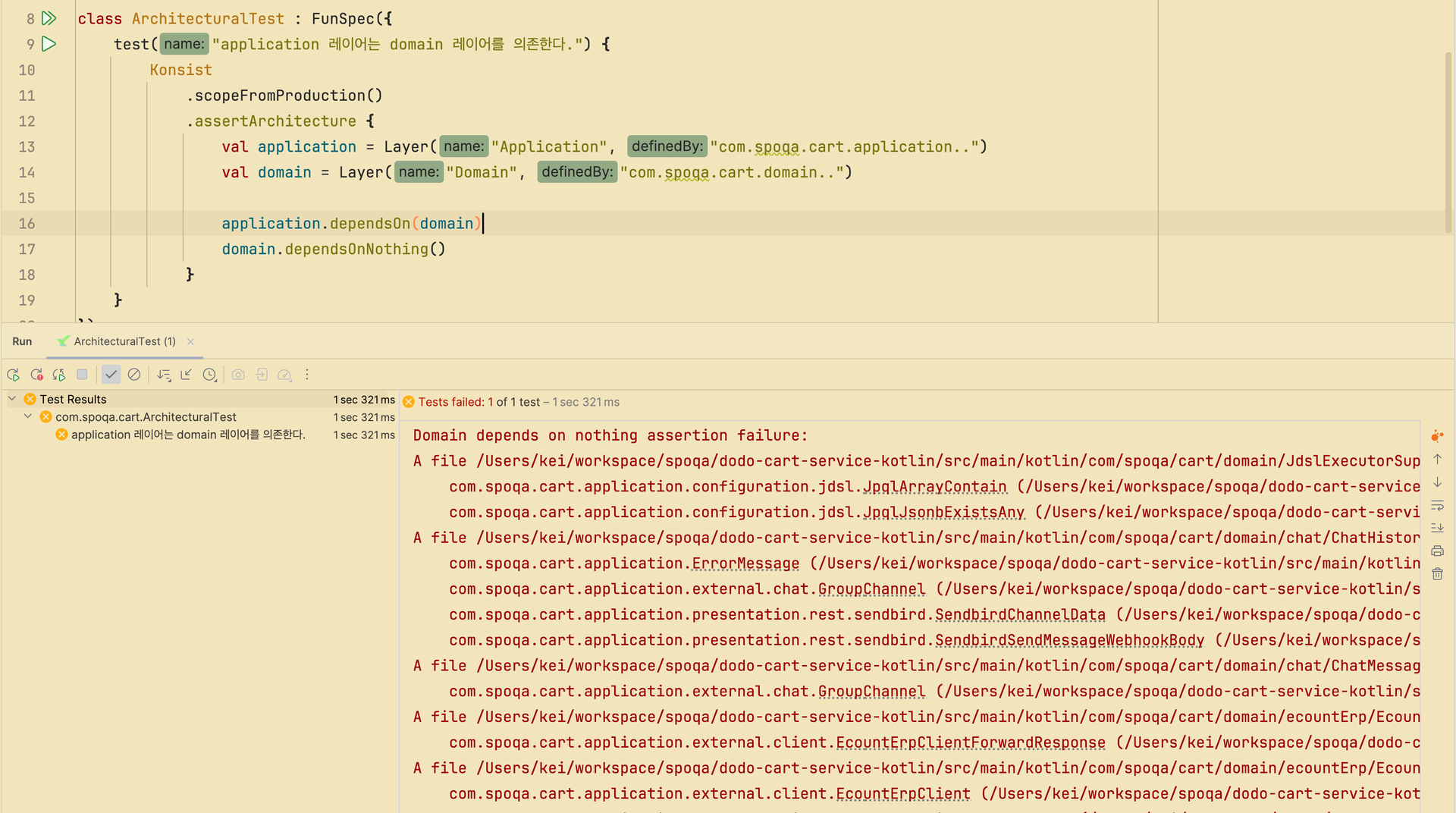Open JpqlArrayContain link in console
The width and height of the screenshot is (1456, 813).
point(934,487)
